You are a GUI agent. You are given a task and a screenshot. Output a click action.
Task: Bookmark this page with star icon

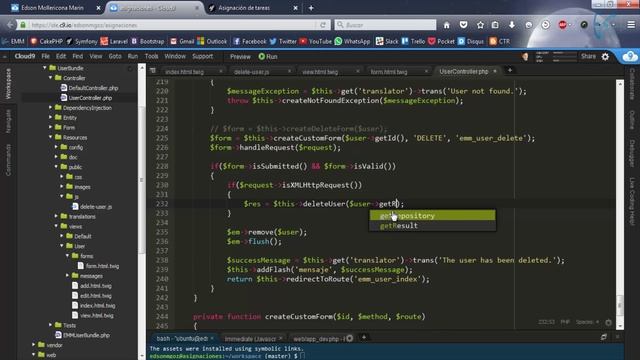pos(480,25)
